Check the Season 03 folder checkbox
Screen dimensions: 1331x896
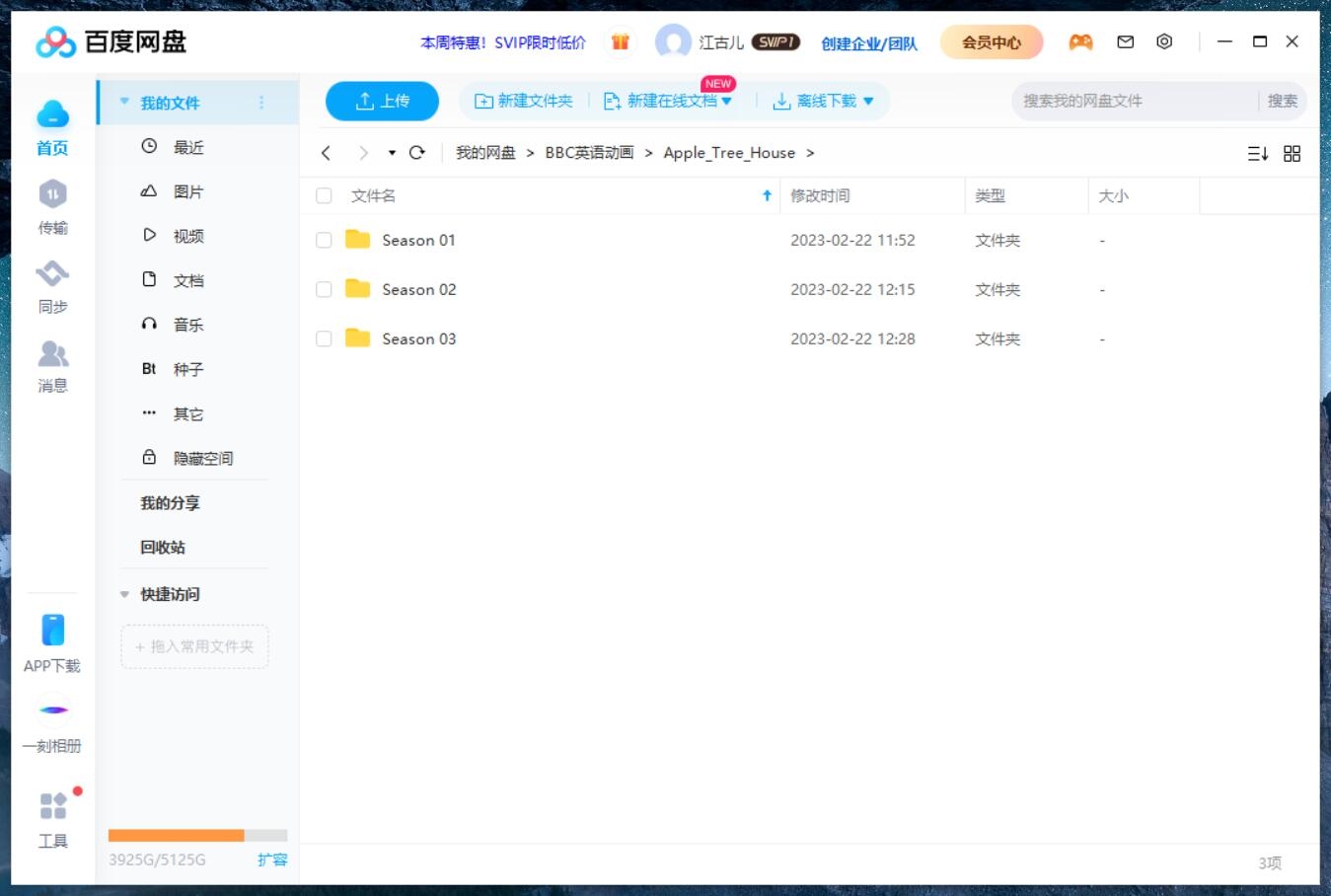tap(324, 338)
